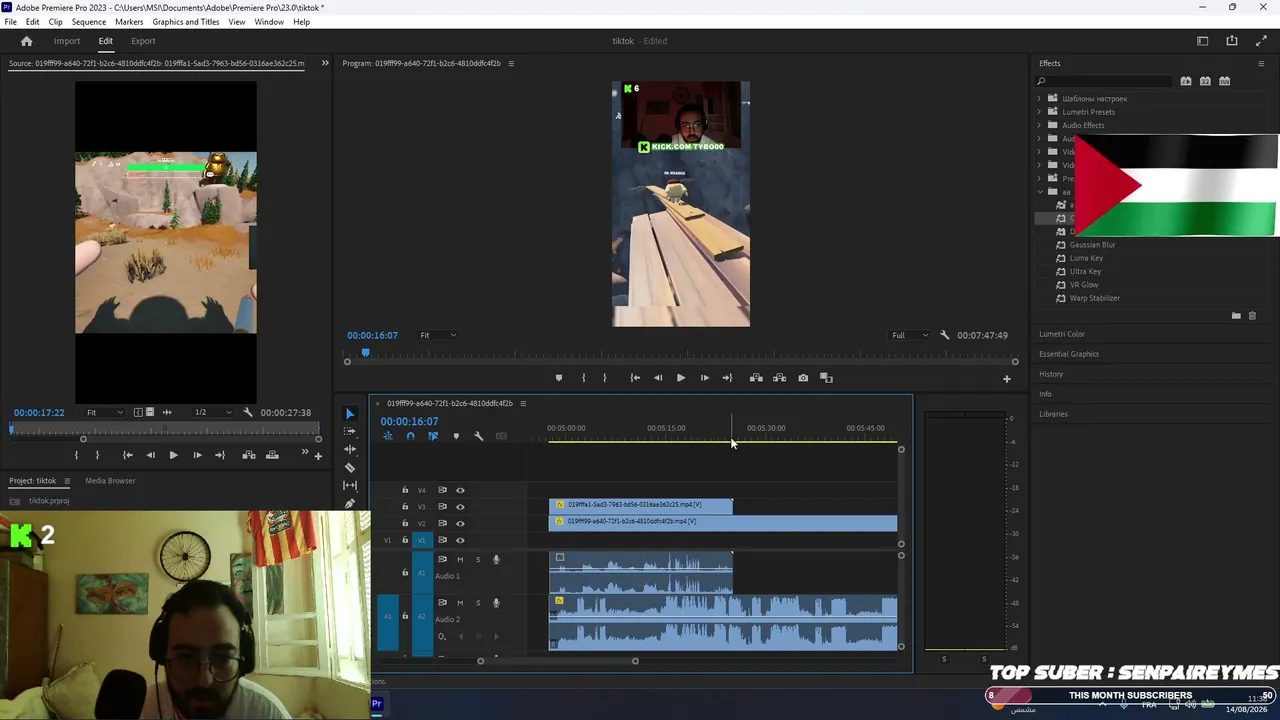Select the Track Select Forward tool
Viewport: 1280px width, 720px height.
point(349,432)
